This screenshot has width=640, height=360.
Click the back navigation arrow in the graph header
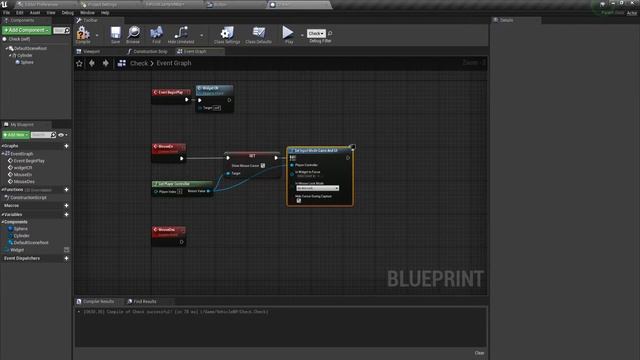92,63
